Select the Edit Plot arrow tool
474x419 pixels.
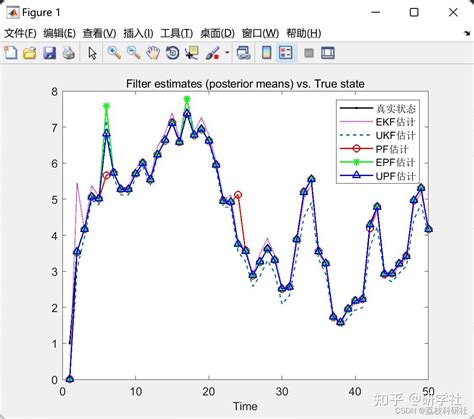pyautogui.click(x=92, y=53)
